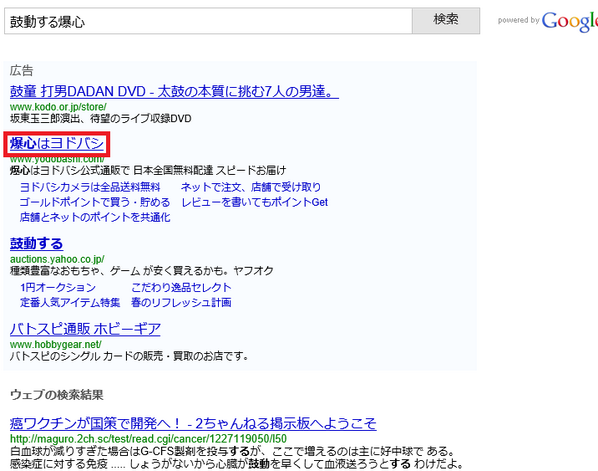The height and width of the screenshot is (471, 598).
Task: Click the バトスピのシングル カード description text
Action: pyautogui.click(x=129, y=357)
